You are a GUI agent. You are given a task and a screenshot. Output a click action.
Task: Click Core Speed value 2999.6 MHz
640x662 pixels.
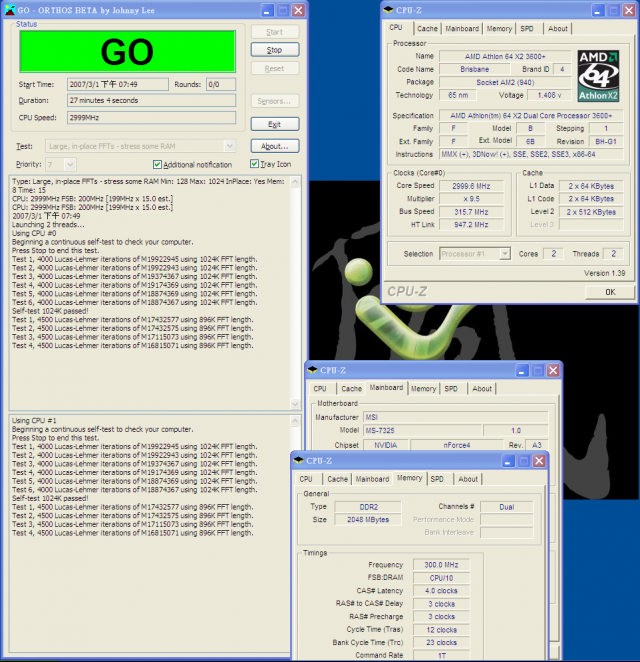[x=471, y=186]
